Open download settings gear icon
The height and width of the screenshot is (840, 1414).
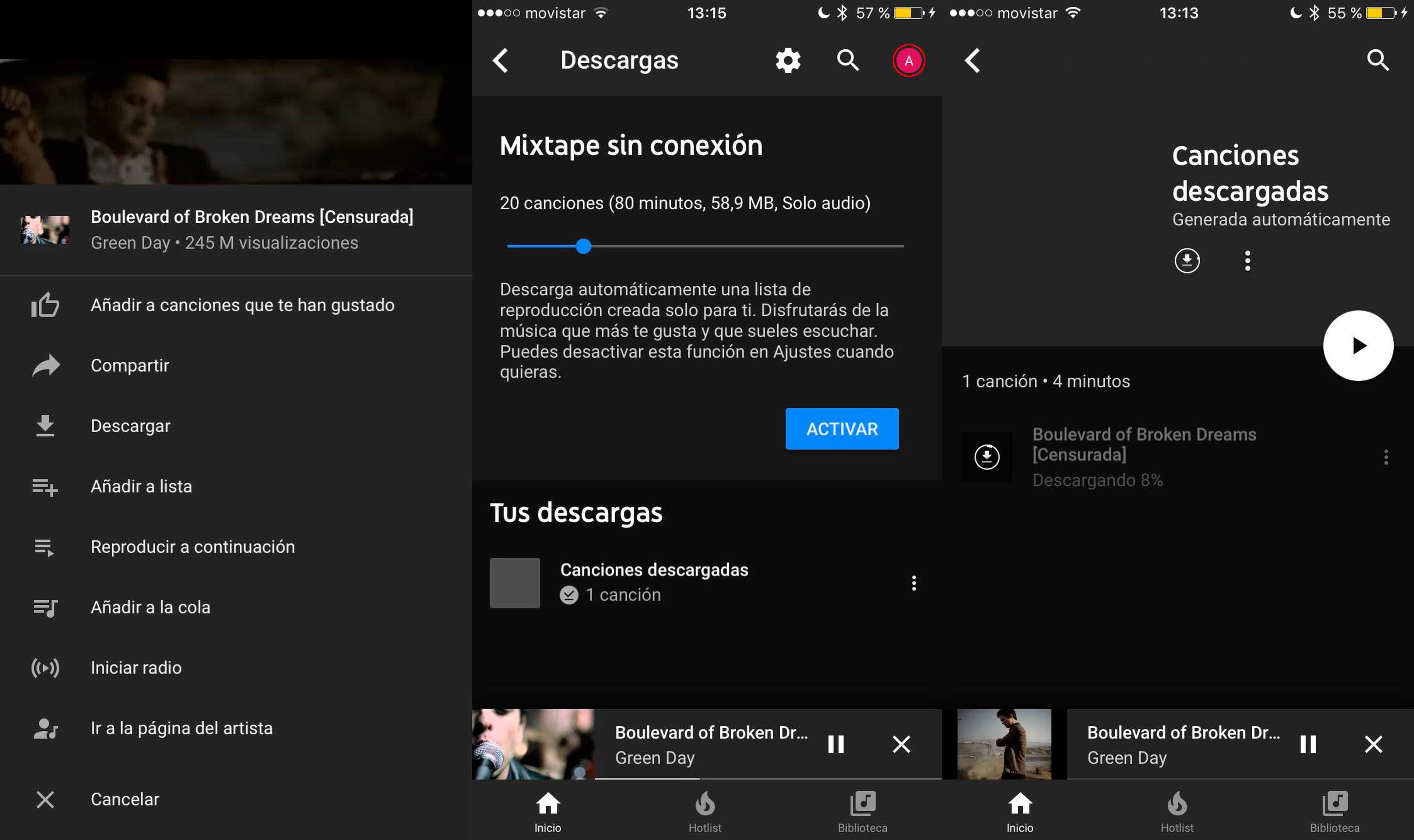point(788,60)
